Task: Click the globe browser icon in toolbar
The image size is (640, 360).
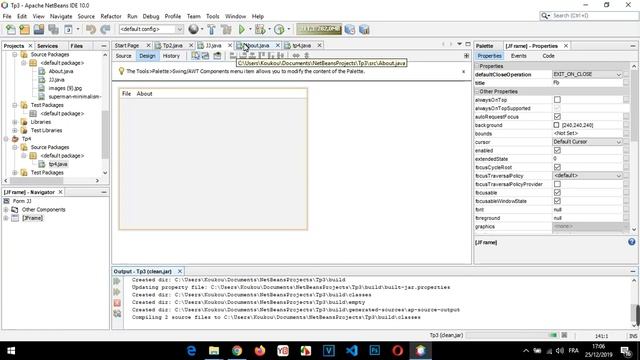Action: (x=193, y=29)
